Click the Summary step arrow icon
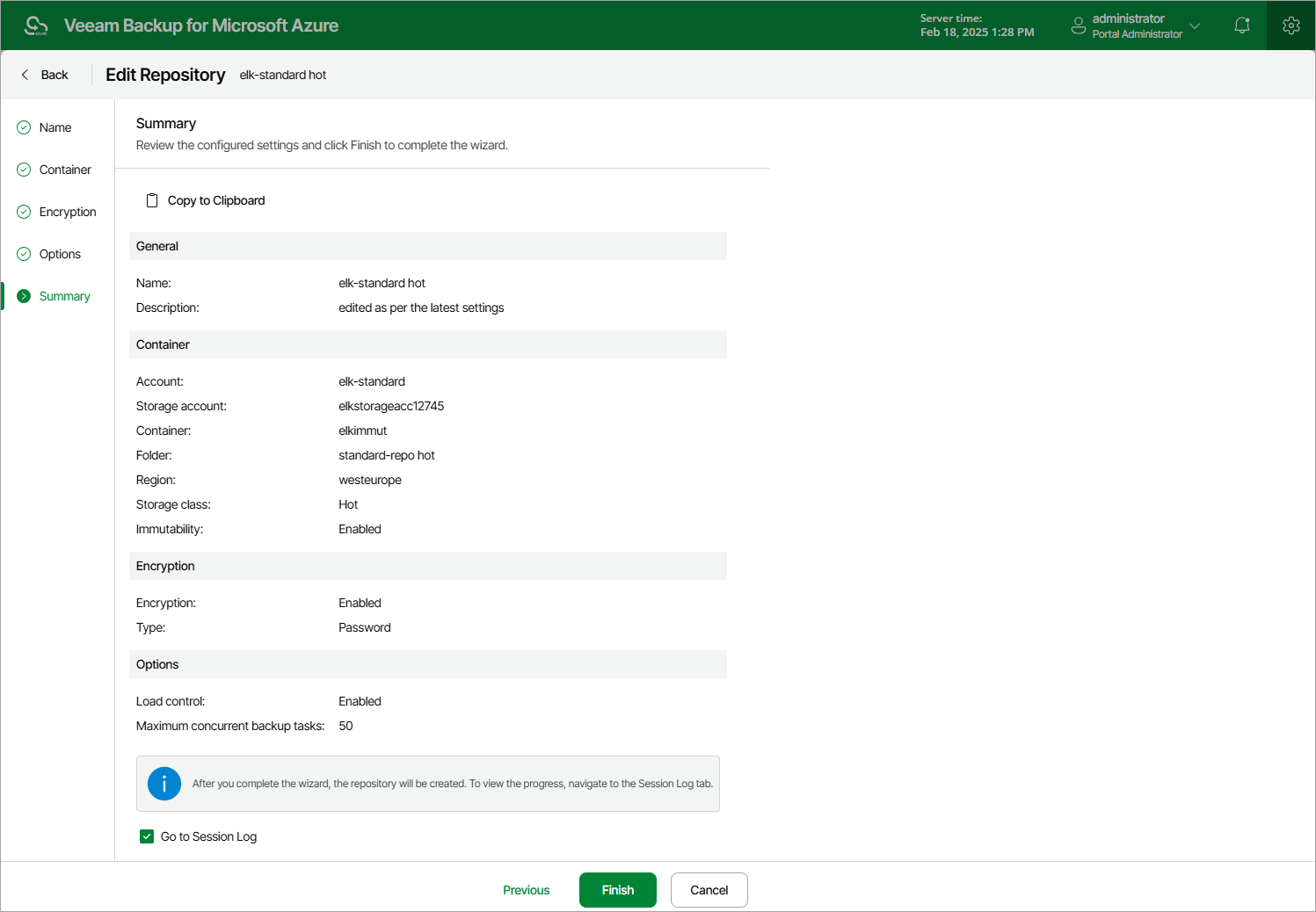Viewport: 1316px width, 912px height. coord(24,296)
